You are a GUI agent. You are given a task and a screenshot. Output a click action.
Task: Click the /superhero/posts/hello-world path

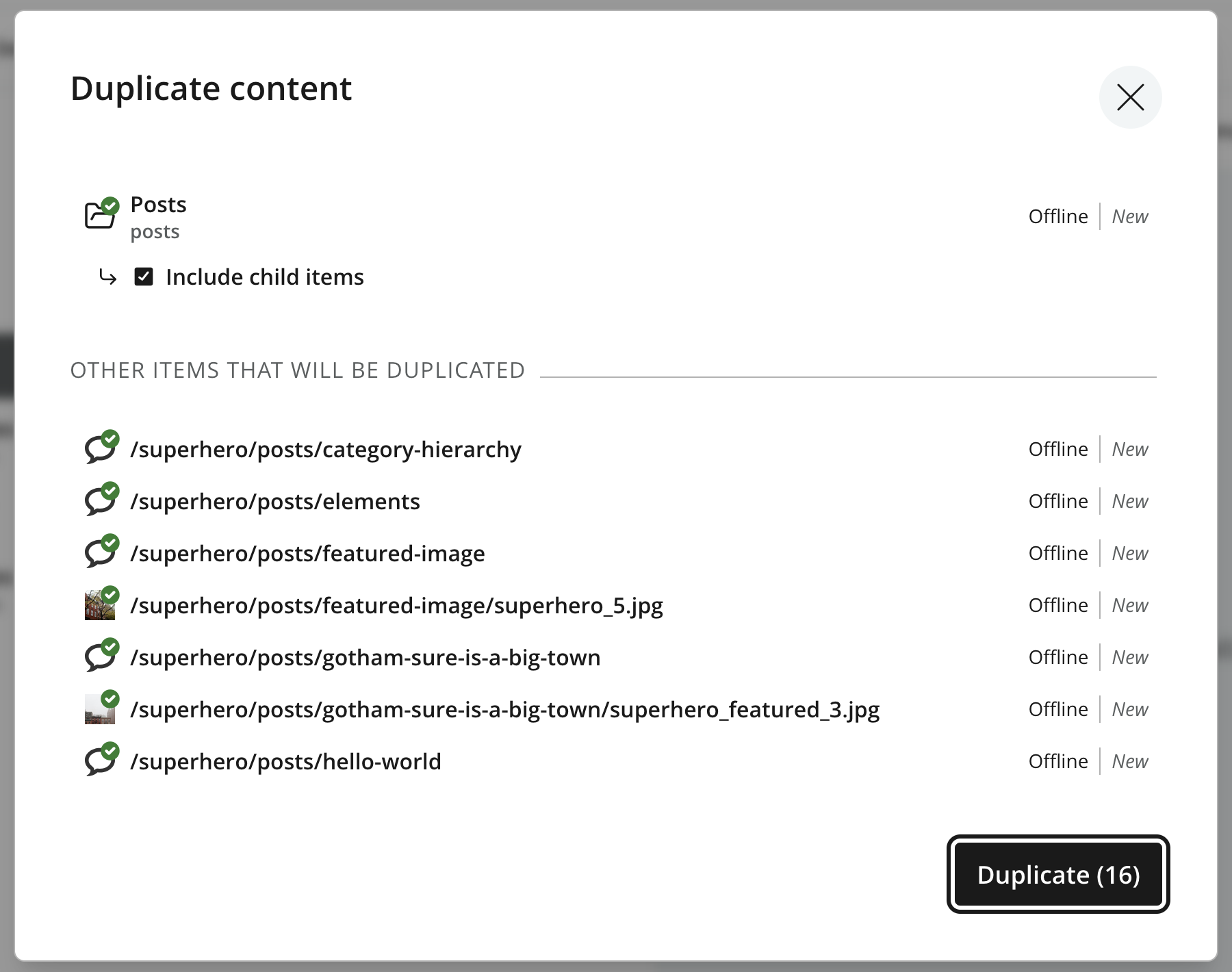[x=285, y=762]
